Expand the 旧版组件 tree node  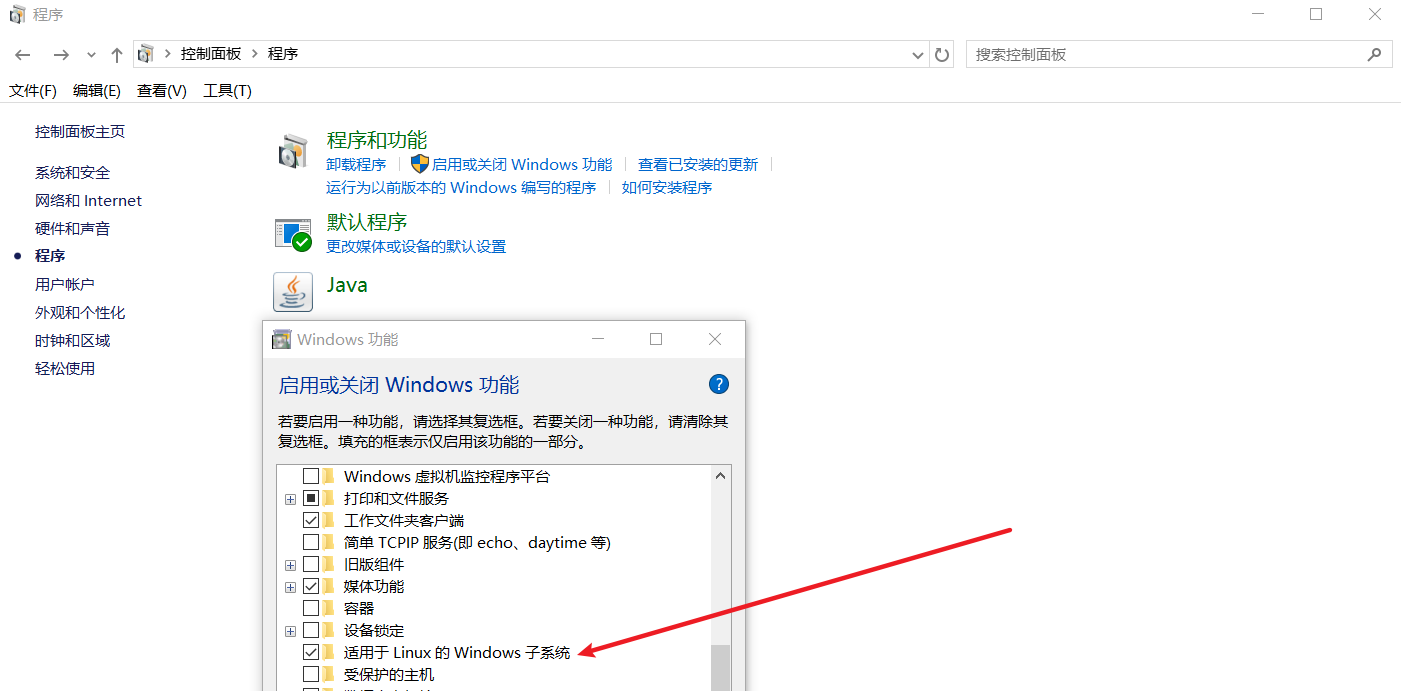[x=290, y=565]
